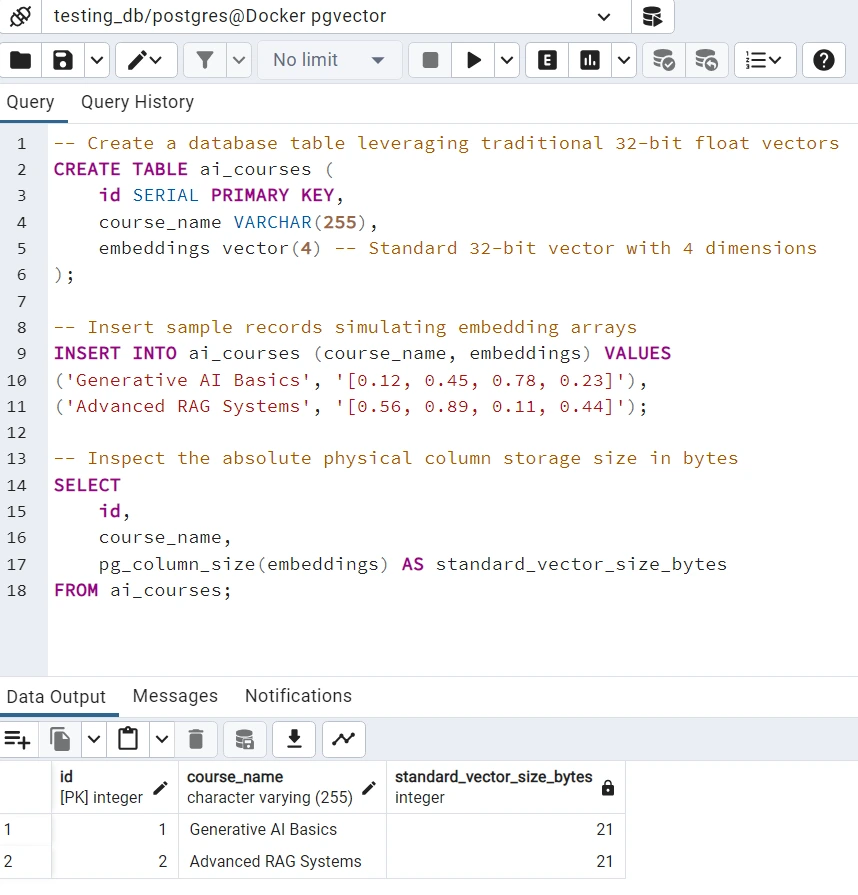Screen dimensions: 858x895
Task: Copy selected result rows
Action: 60,739
